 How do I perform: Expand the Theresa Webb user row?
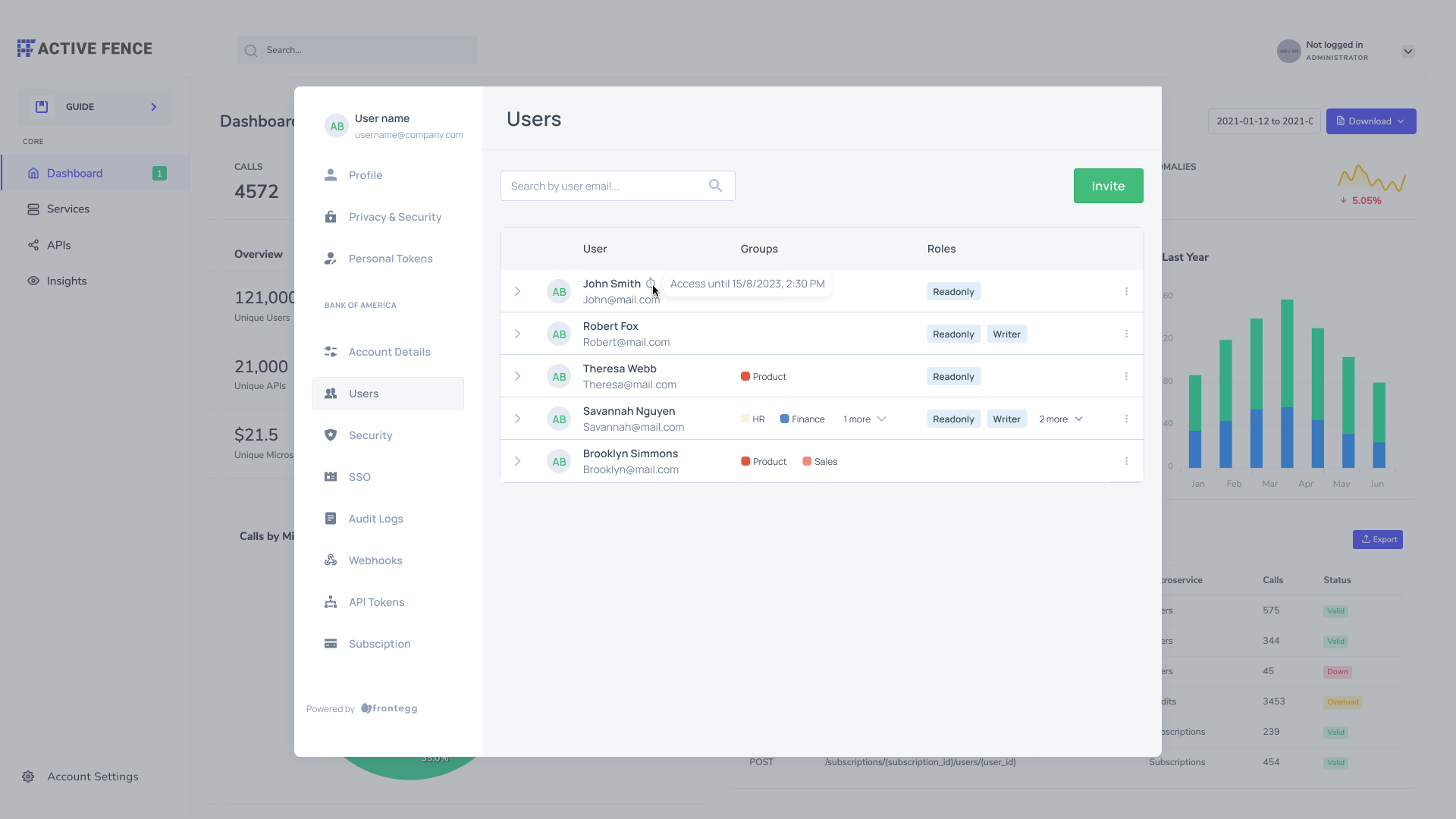coord(517,376)
